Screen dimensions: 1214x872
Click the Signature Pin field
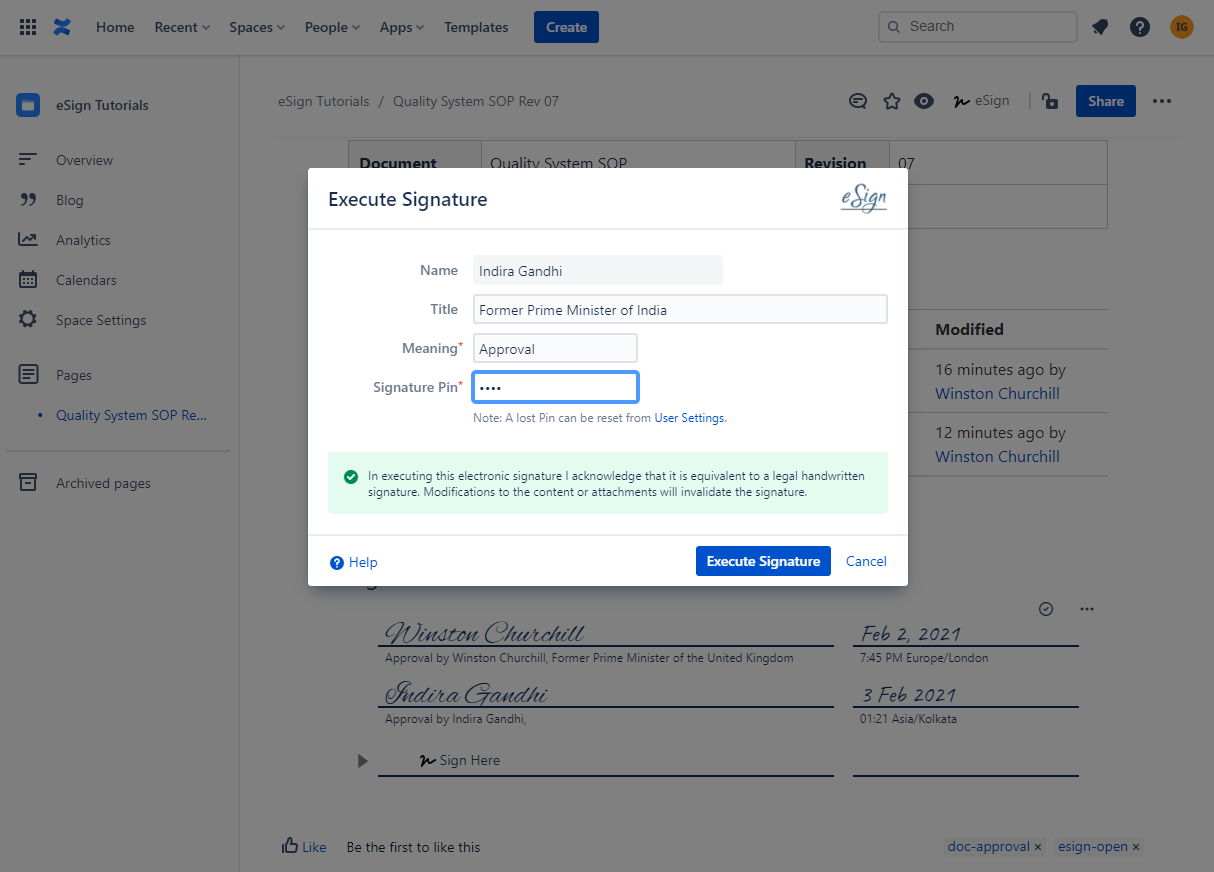[x=555, y=387]
